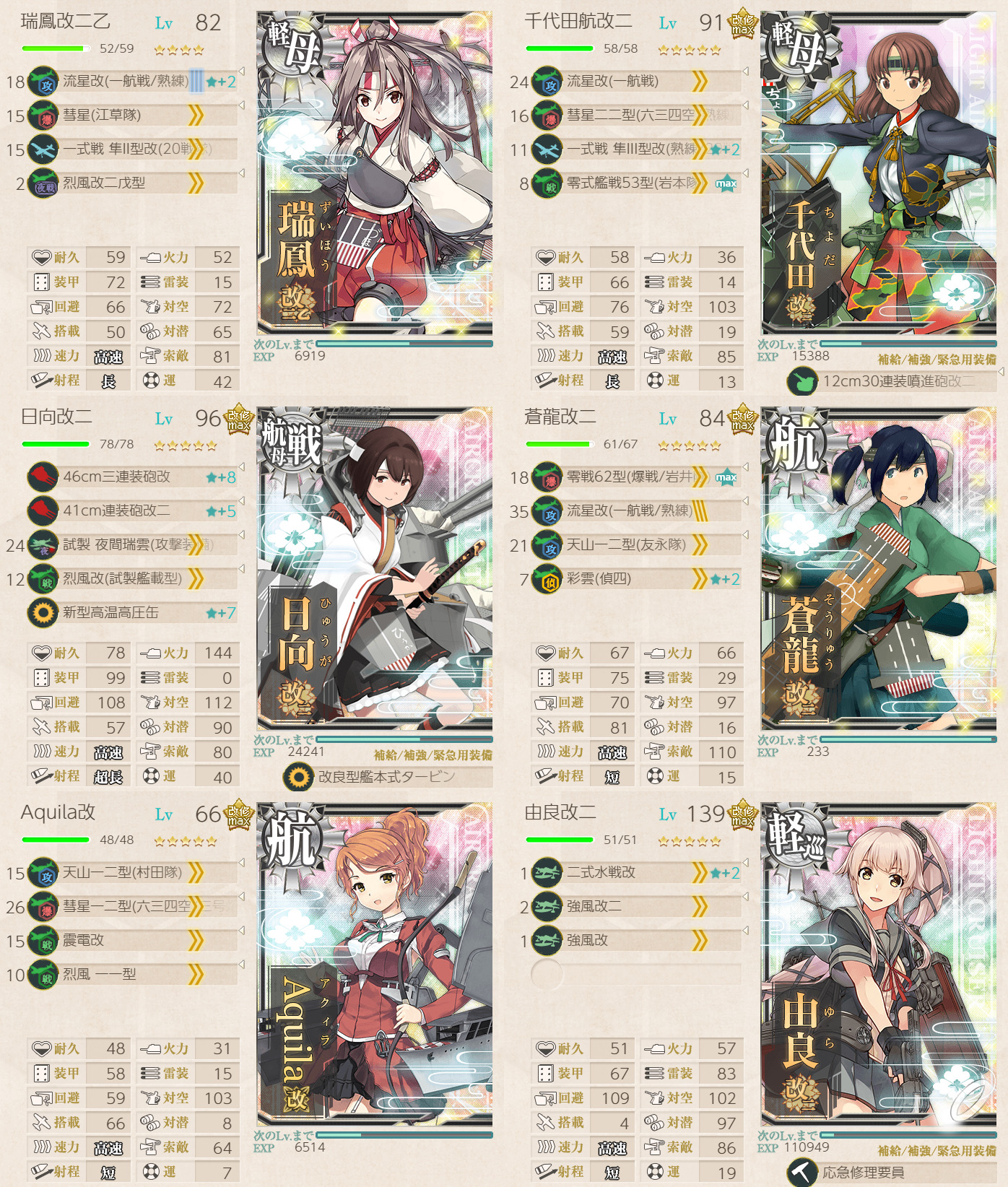This screenshot has width=1008, height=1187.
Task: Click the 瑞鳳改二乙 ship name label
Action: coord(65,22)
